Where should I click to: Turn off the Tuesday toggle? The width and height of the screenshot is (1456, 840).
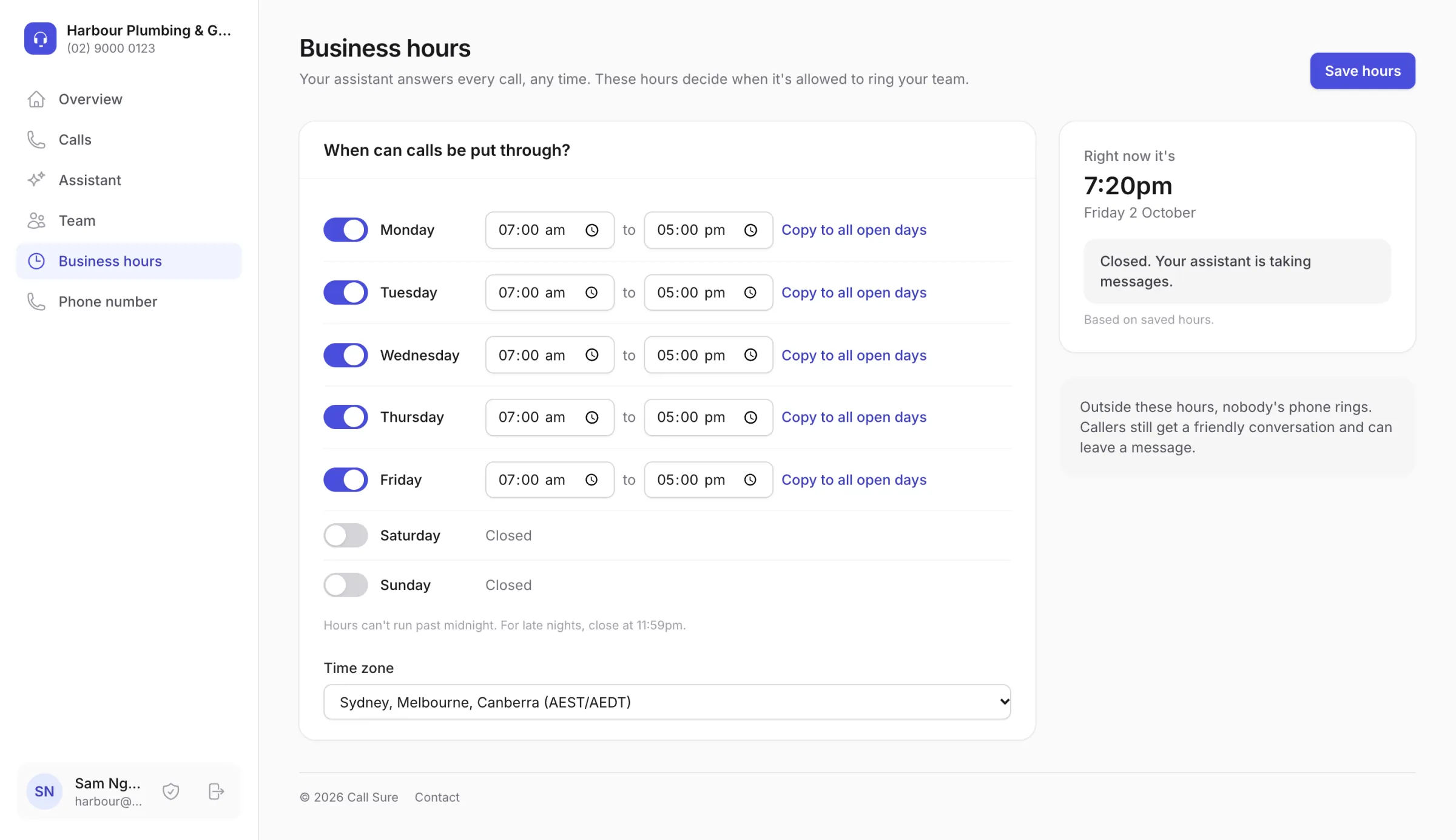346,293
